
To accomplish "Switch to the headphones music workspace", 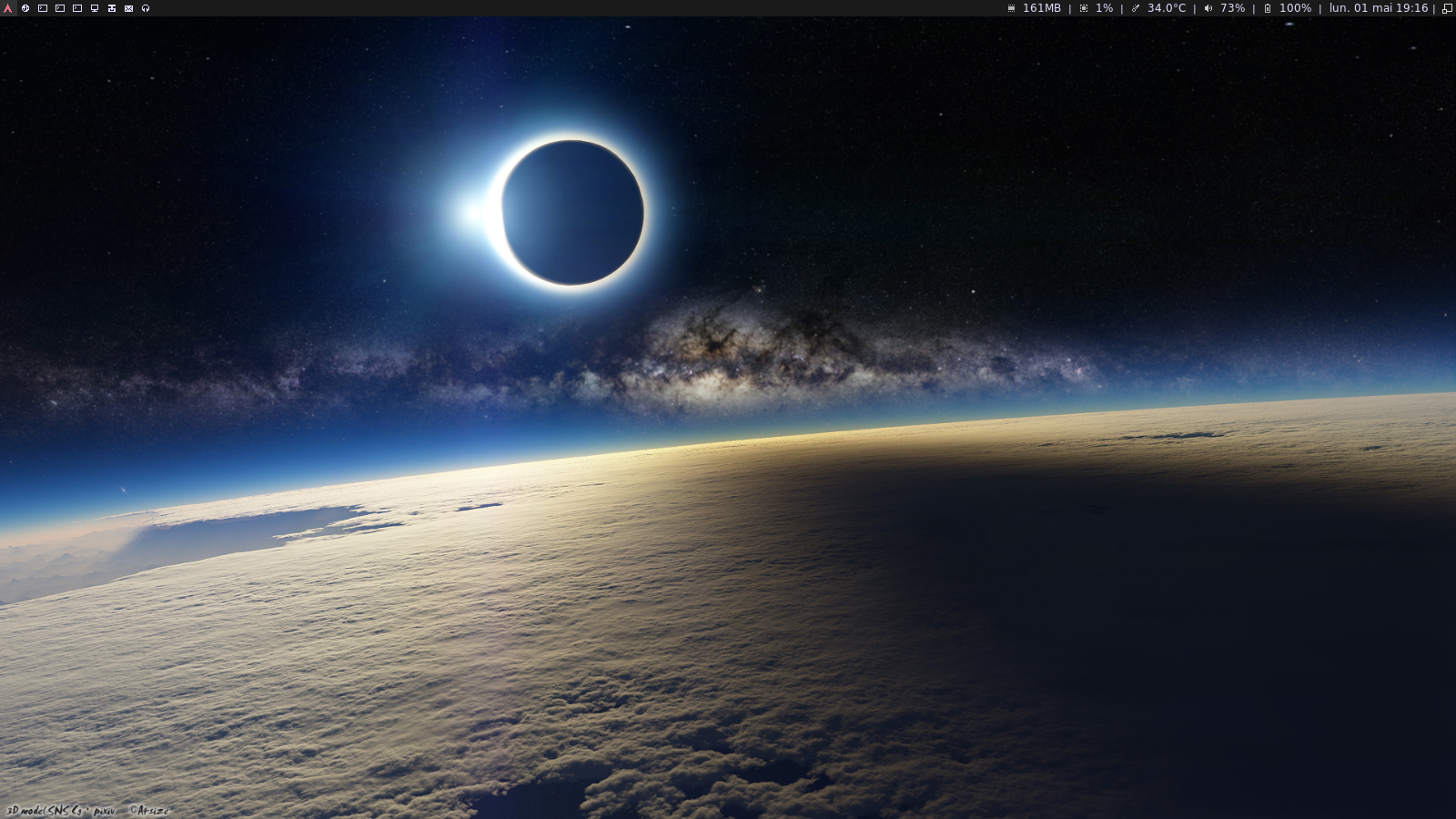I will click(x=146, y=8).
